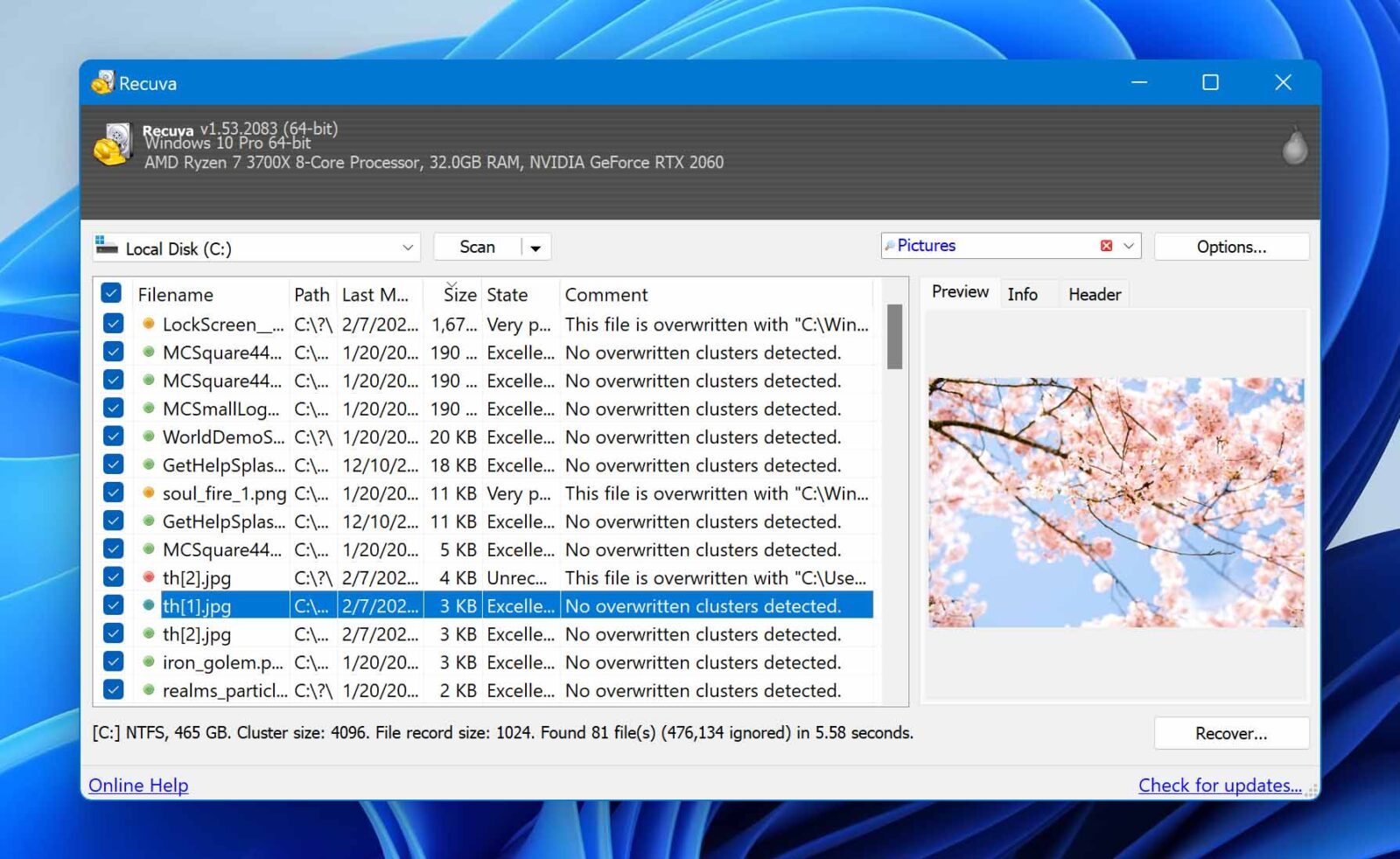Click the green status dot beside iron_golem.p file
1400x859 pixels.
tap(147, 662)
